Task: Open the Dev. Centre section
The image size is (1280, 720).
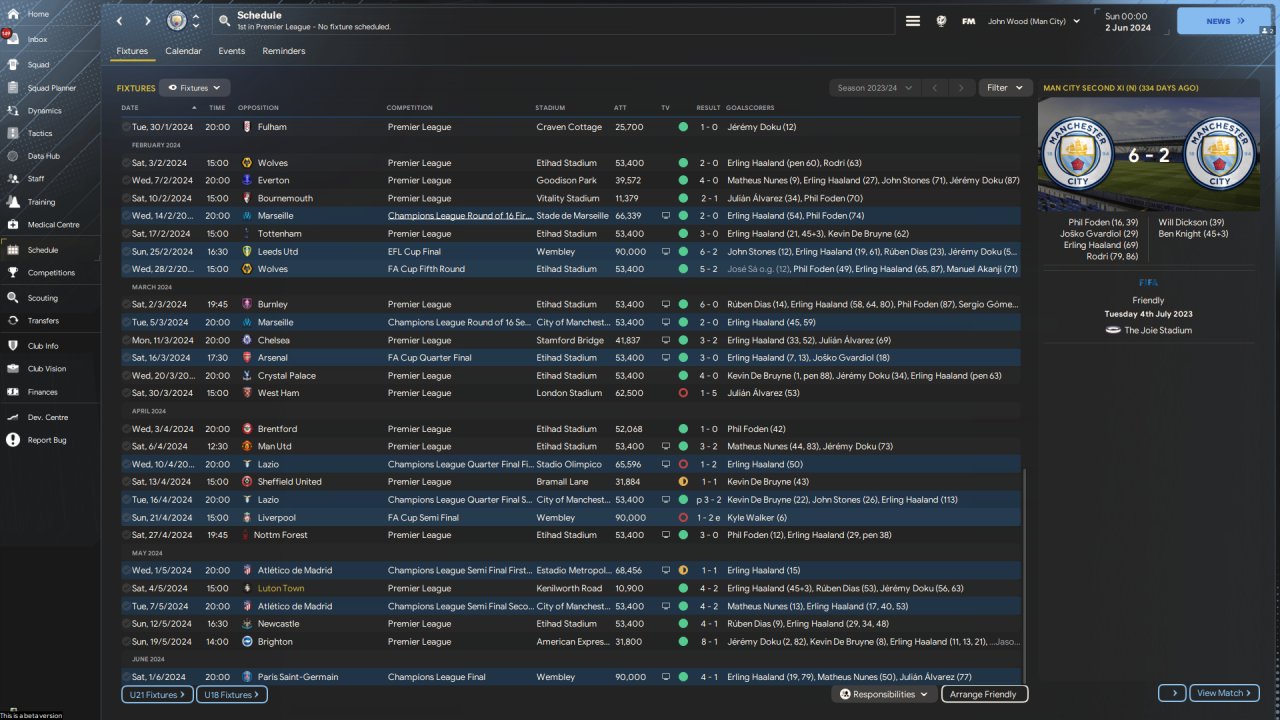Action: point(48,417)
